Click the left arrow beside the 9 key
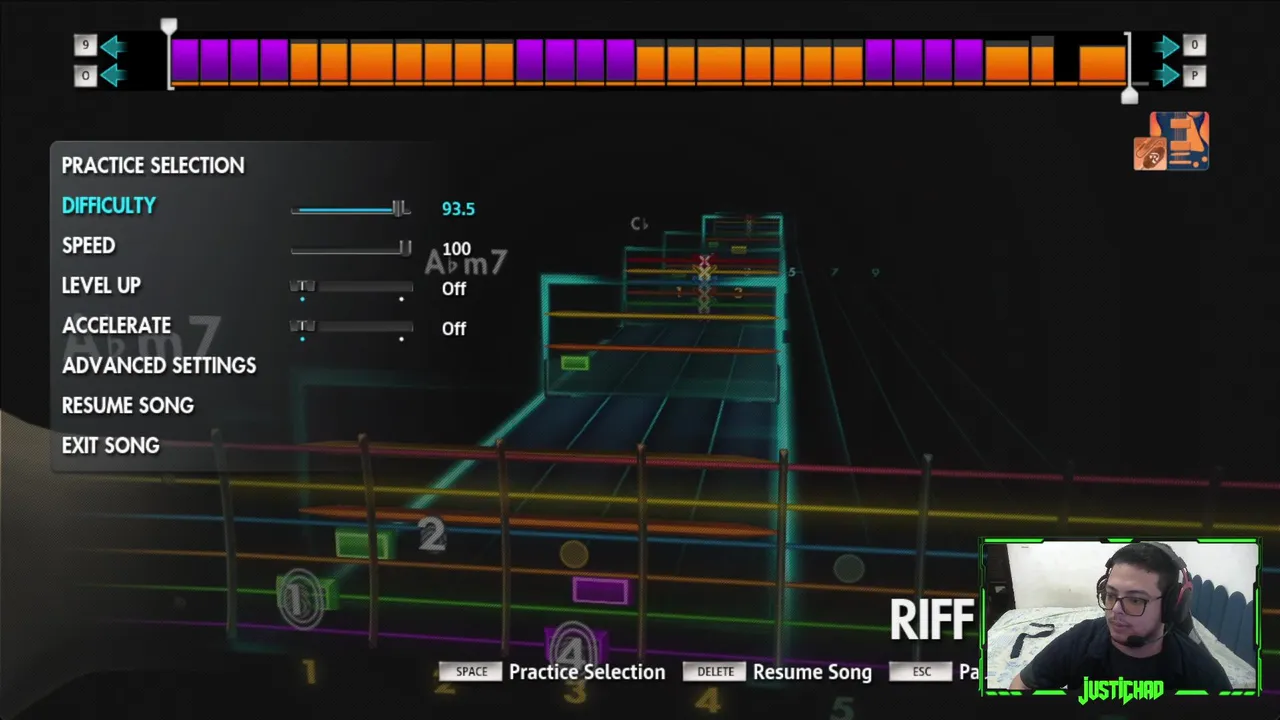1280x720 pixels. (x=112, y=46)
